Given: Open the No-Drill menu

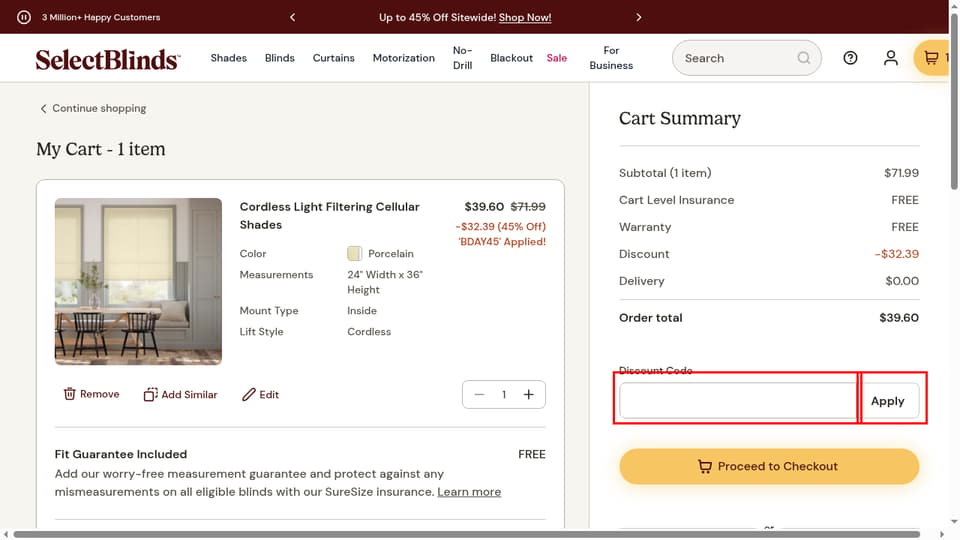Looking at the screenshot, I should tap(462, 58).
